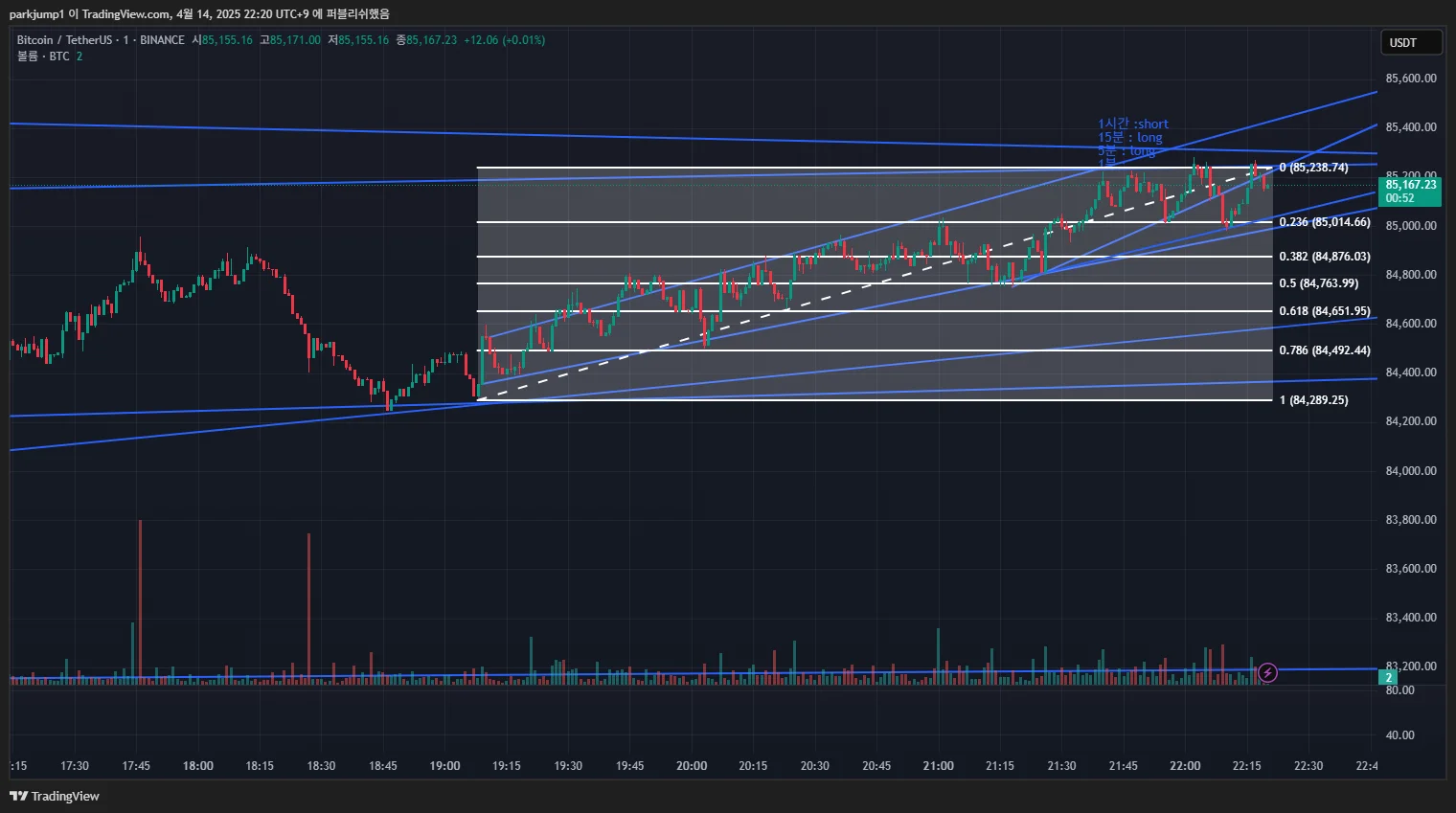The width and height of the screenshot is (1456, 813).
Task: Select the 볼륨 · BTC indicator legend
Action: point(43,56)
